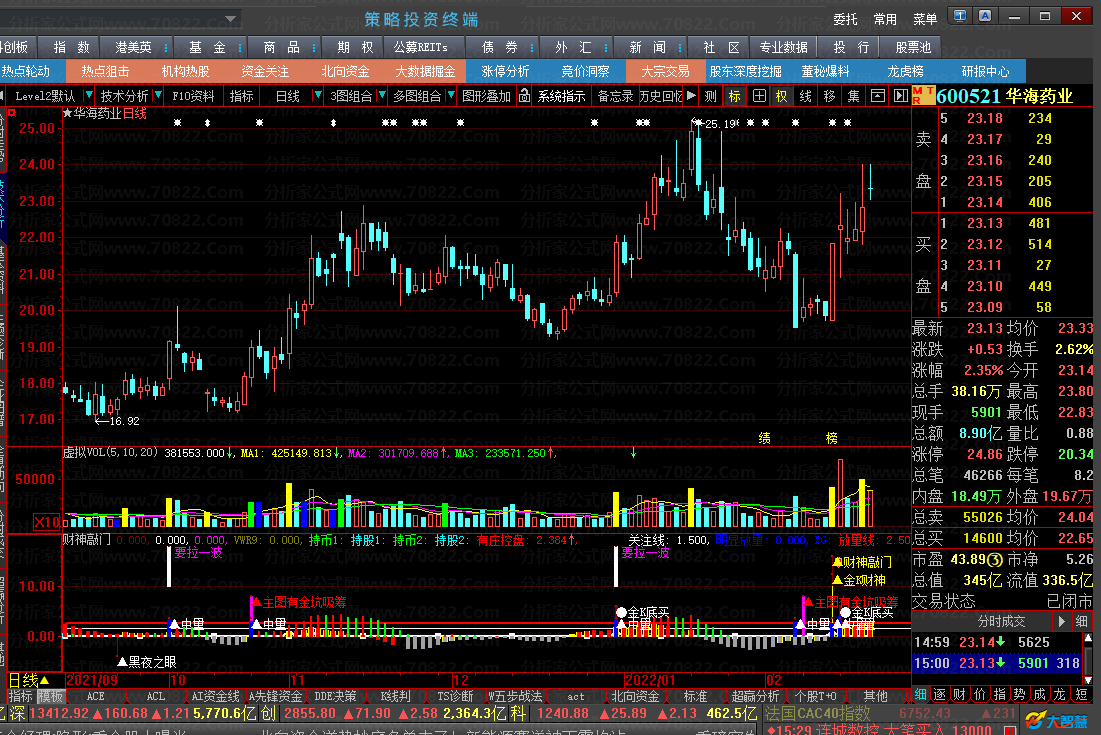The width and height of the screenshot is (1101, 735).
Task: Click the arrow button beside 分时成交
Action: 1062,621
